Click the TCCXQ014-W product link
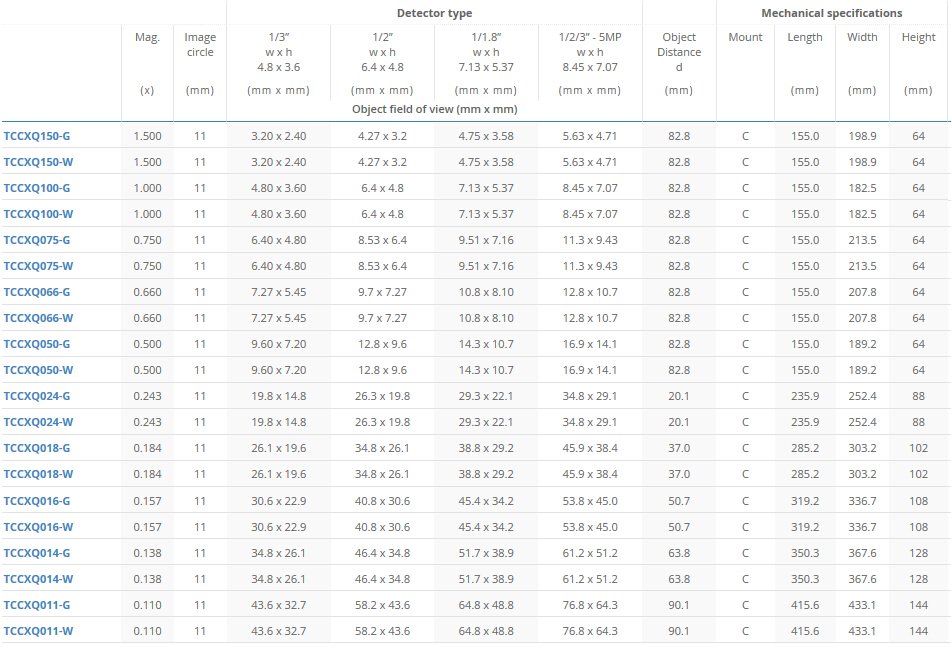 (x=38, y=579)
